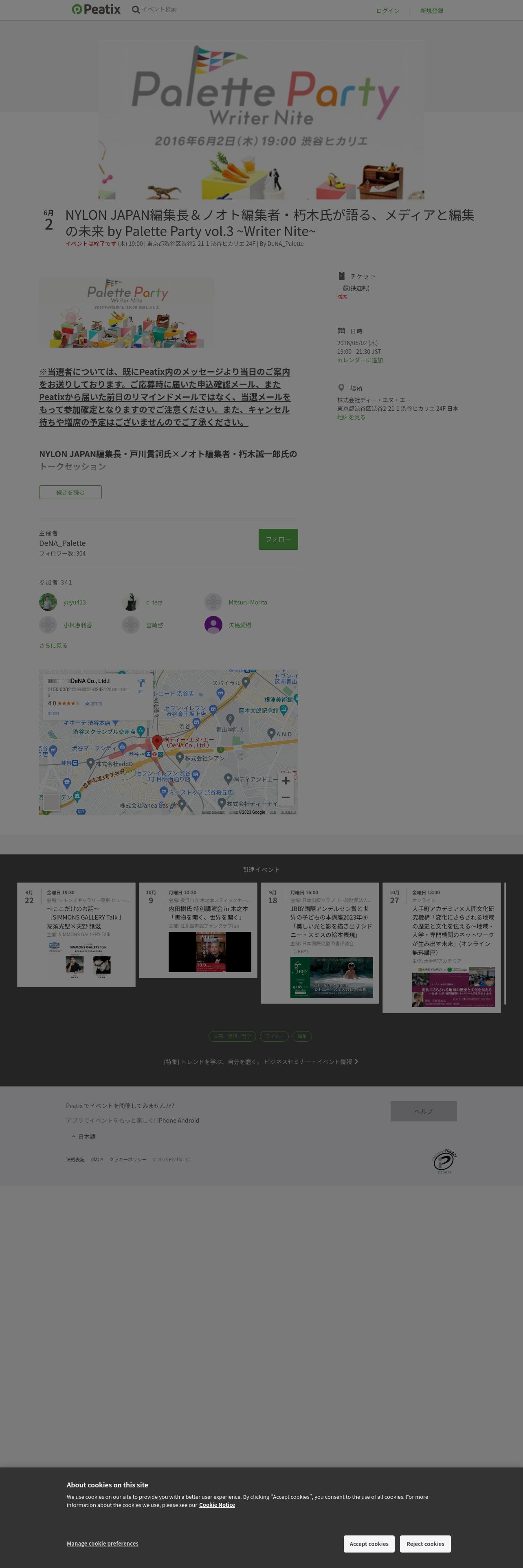523x1568 pixels.
Task: Click the magnifying glass search icon
Action: tap(135, 9)
